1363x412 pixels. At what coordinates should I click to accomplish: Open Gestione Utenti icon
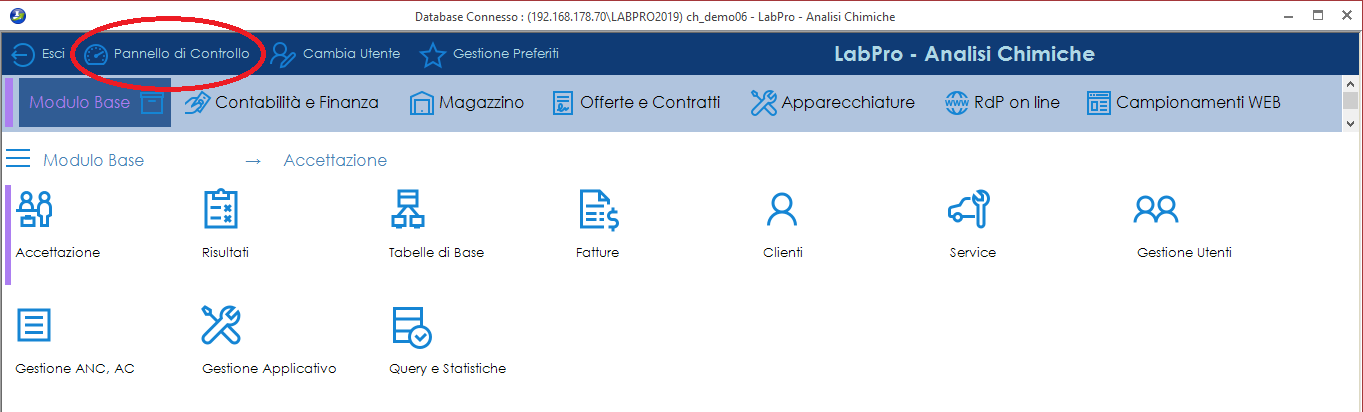click(x=1156, y=209)
